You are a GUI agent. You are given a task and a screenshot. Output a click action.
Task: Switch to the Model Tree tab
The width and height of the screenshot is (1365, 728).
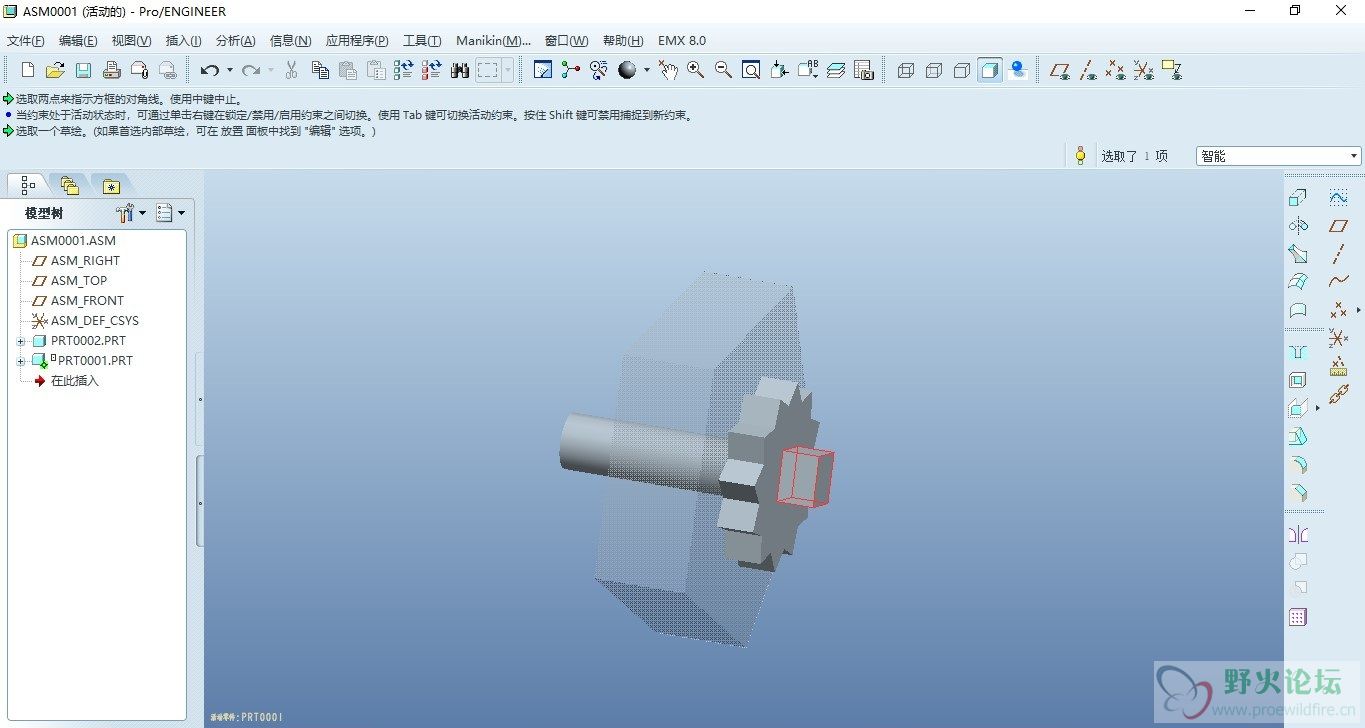pos(27,185)
